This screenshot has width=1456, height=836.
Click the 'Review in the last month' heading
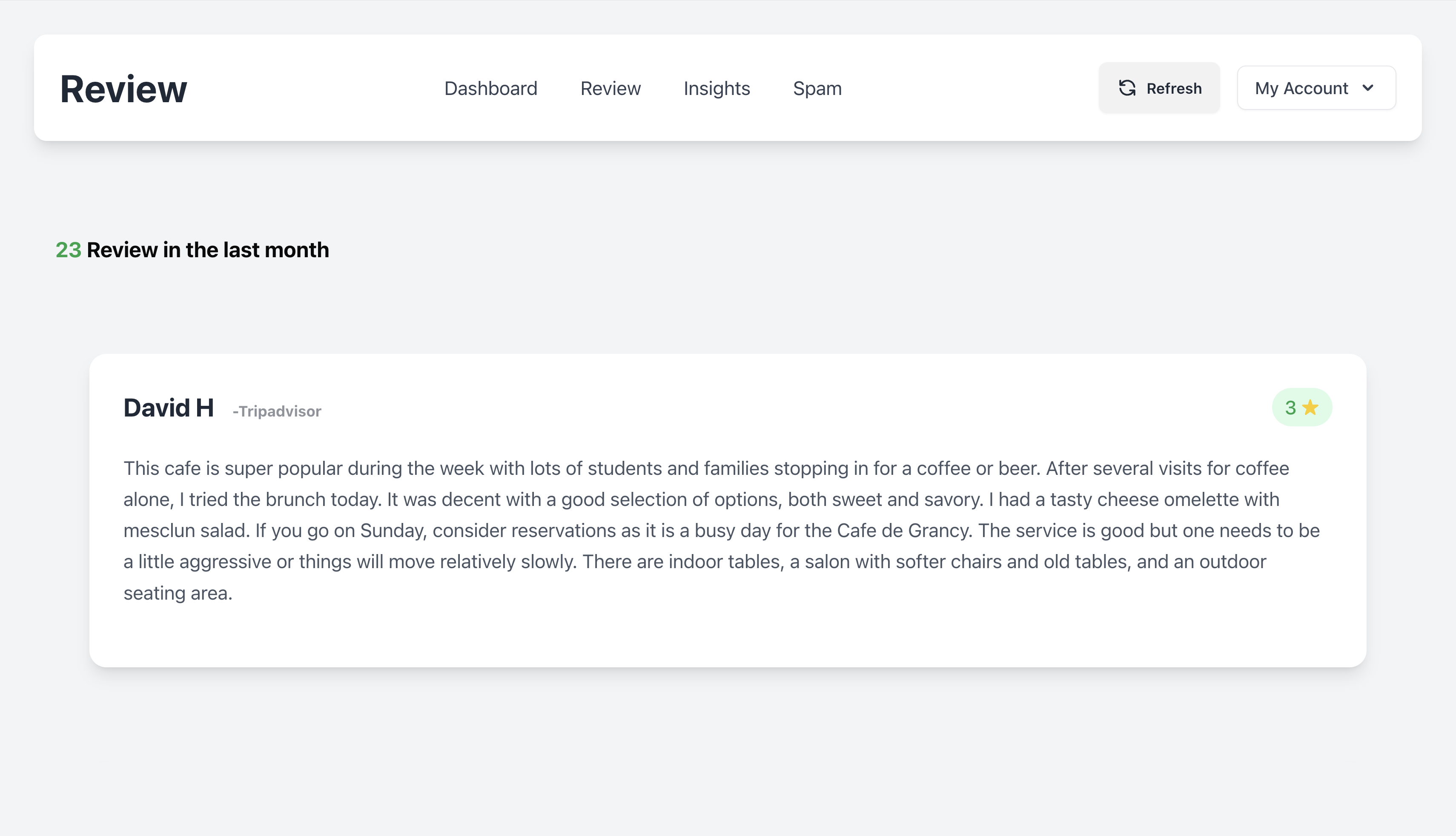pyautogui.click(x=207, y=250)
